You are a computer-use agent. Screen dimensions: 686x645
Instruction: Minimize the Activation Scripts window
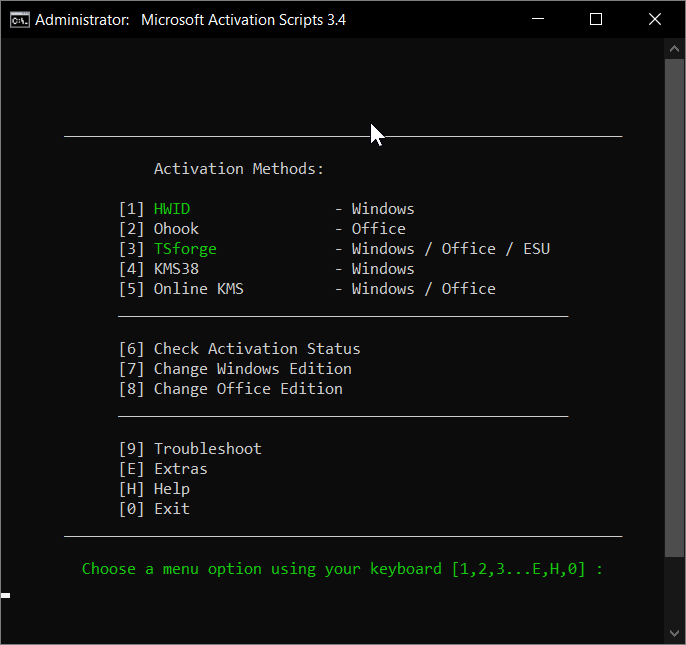click(x=539, y=19)
